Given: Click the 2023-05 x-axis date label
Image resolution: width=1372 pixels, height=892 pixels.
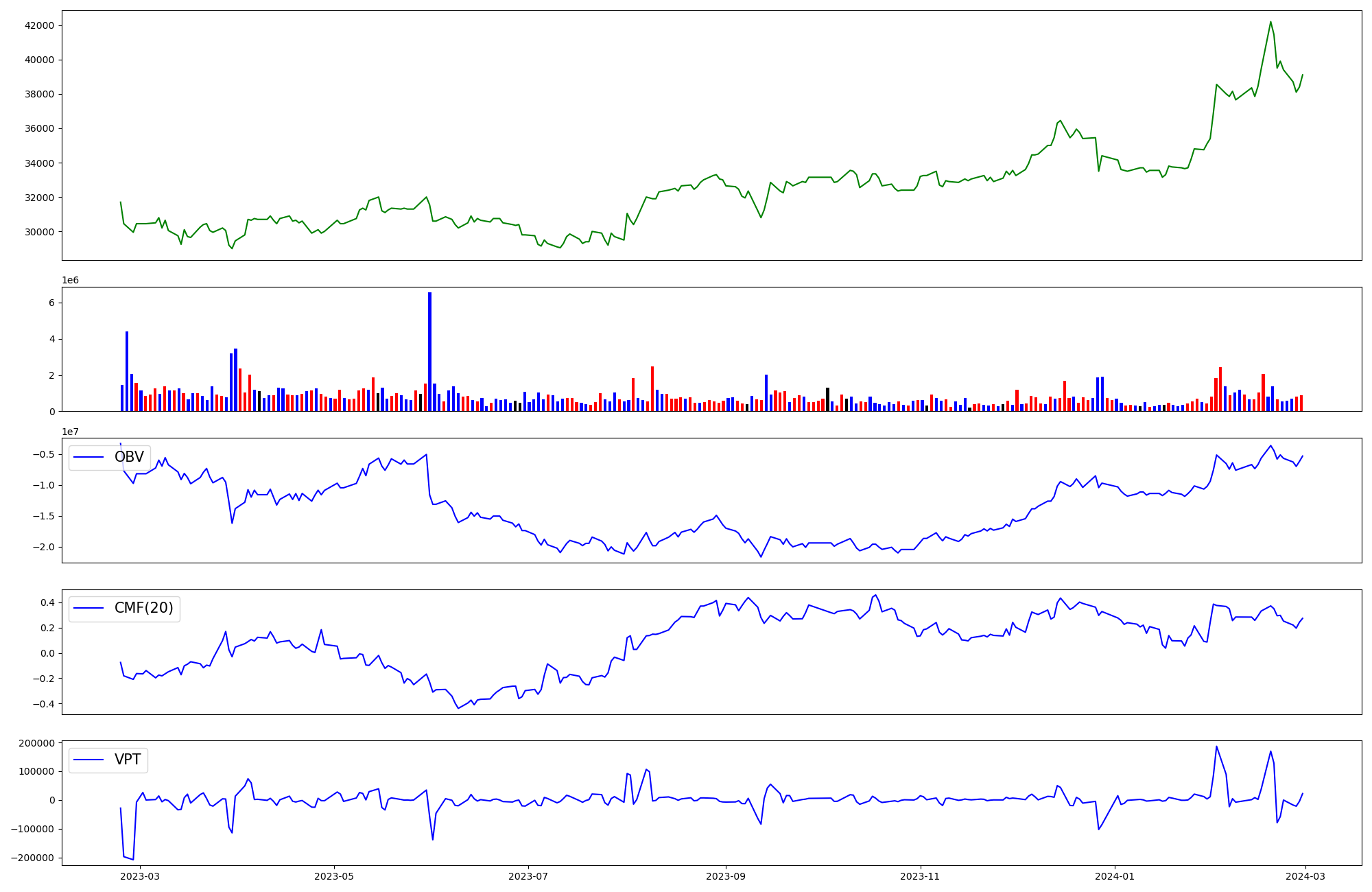Looking at the screenshot, I should click(334, 876).
